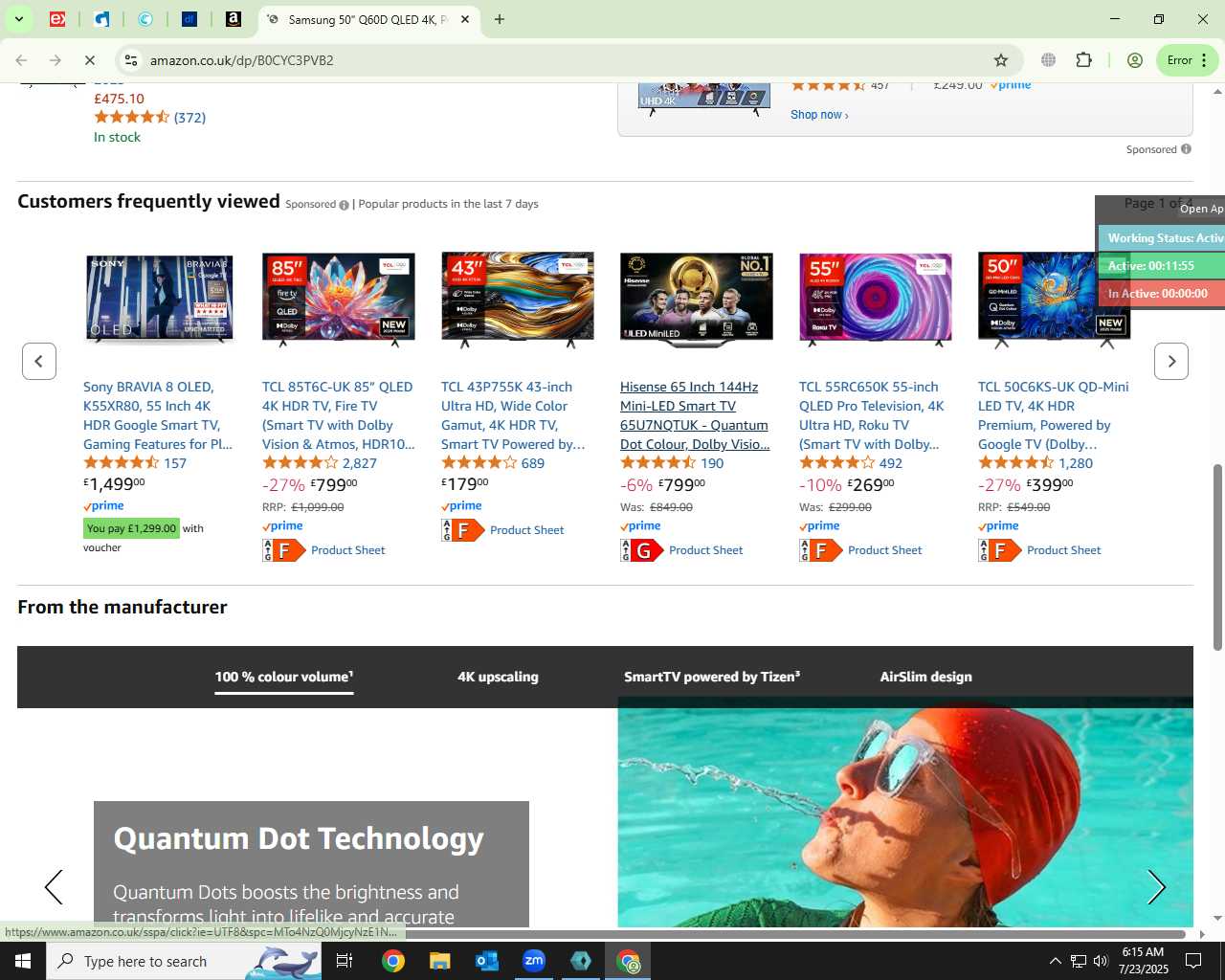Open File Explorer from taskbar

pos(439,961)
